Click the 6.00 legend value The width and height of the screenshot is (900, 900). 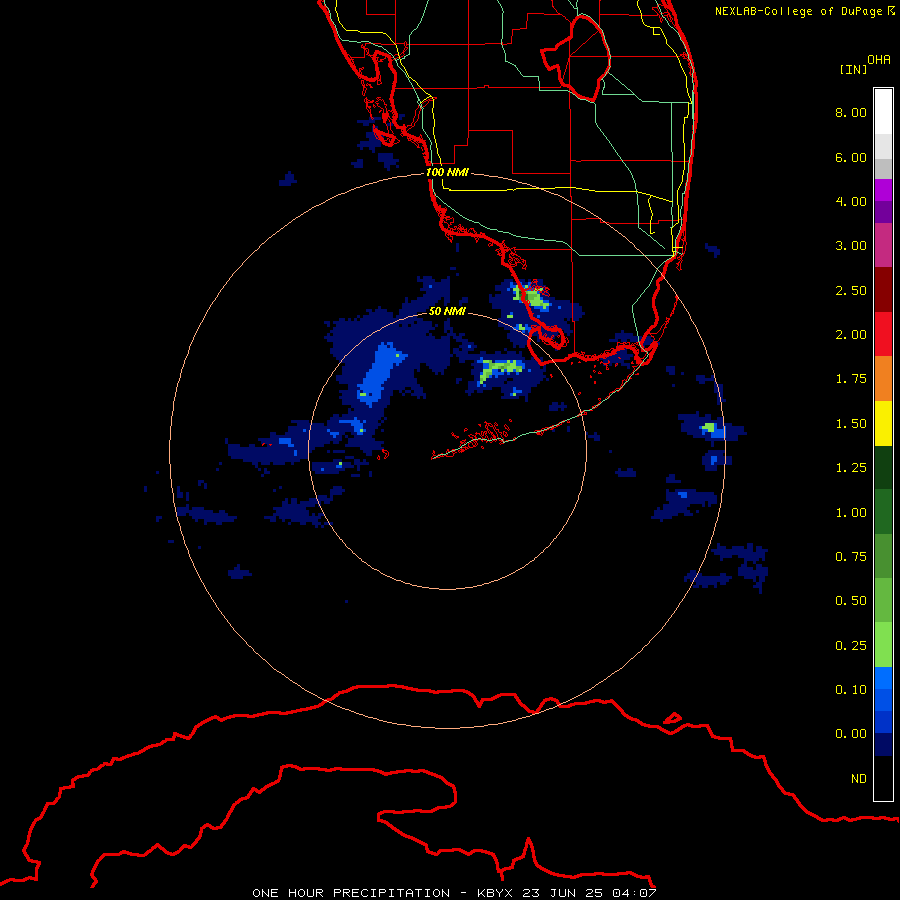(x=851, y=157)
